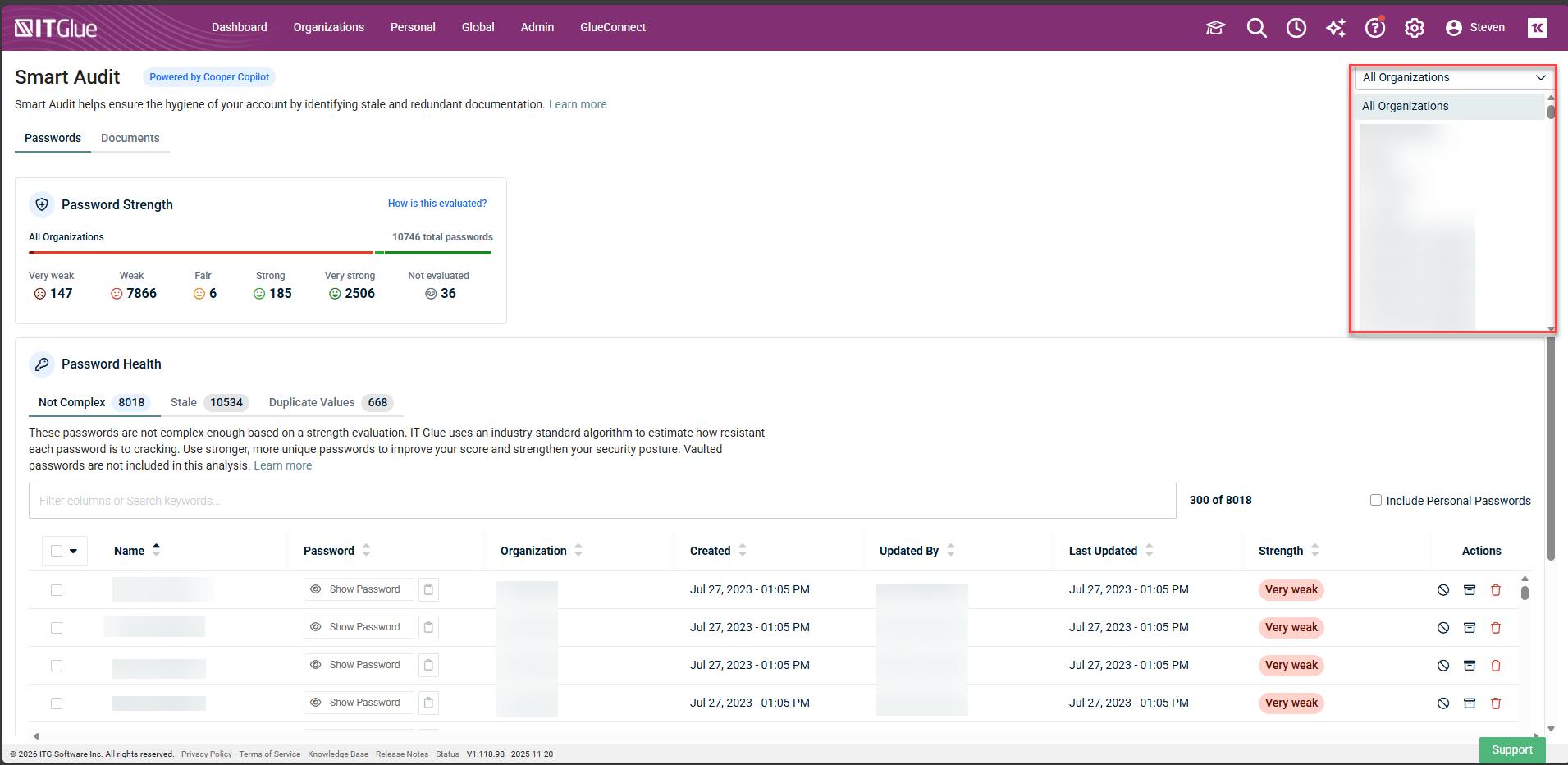
Task: Click the search magnifier icon
Action: click(1256, 28)
